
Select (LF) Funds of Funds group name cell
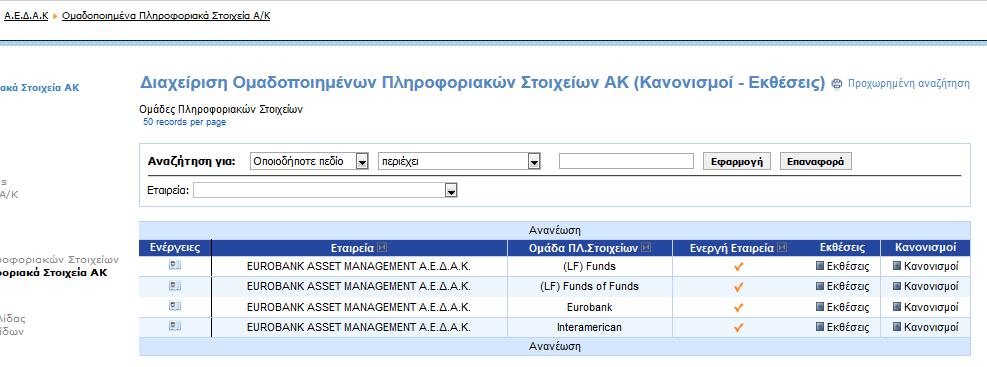point(590,286)
